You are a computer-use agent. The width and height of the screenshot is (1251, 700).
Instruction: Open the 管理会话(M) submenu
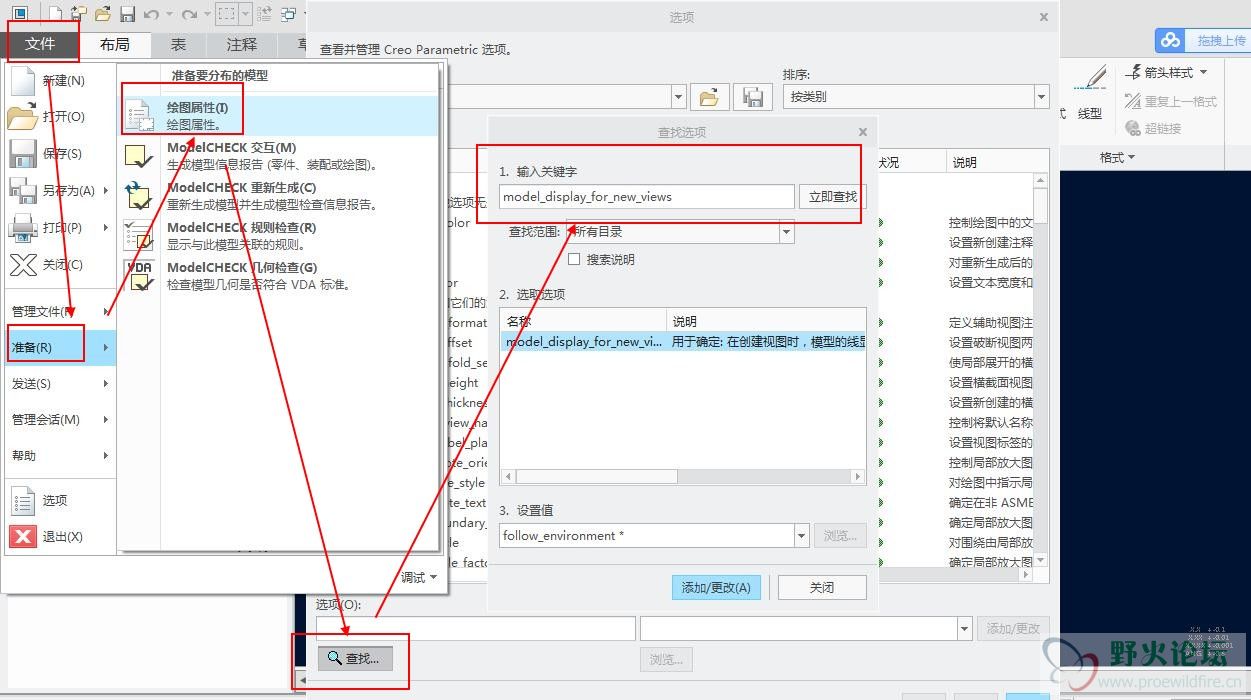[60, 419]
